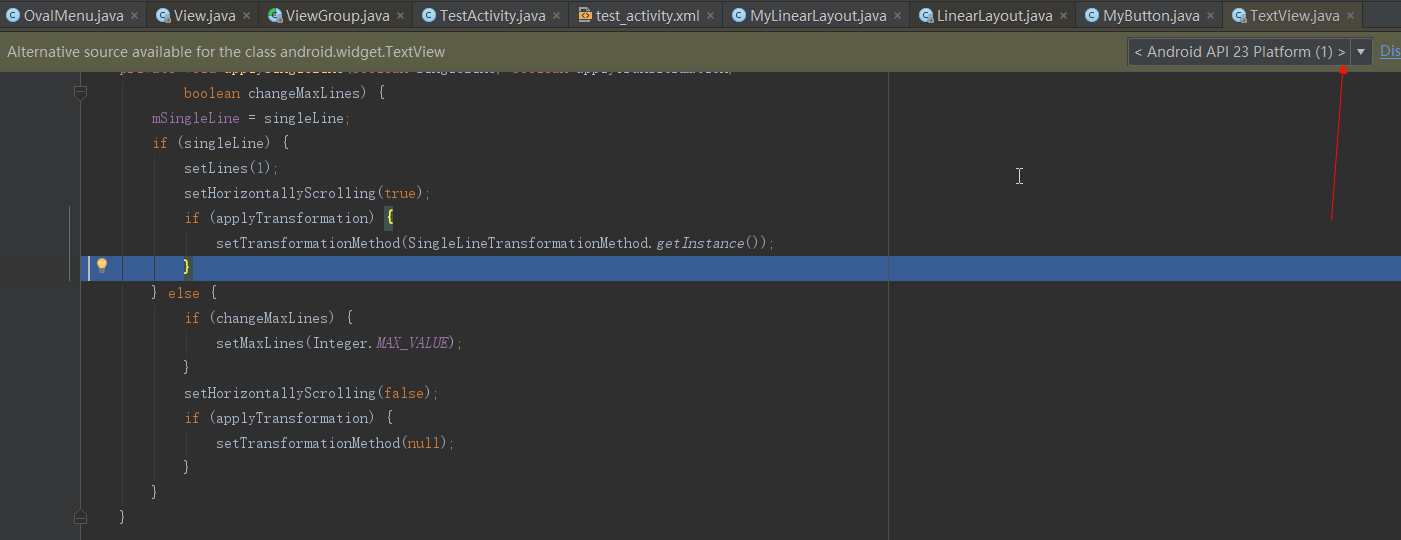Click 'SingleLineTransformationMethod' in the code
This screenshot has height=540, width=1401.
[x=530, y=243]
